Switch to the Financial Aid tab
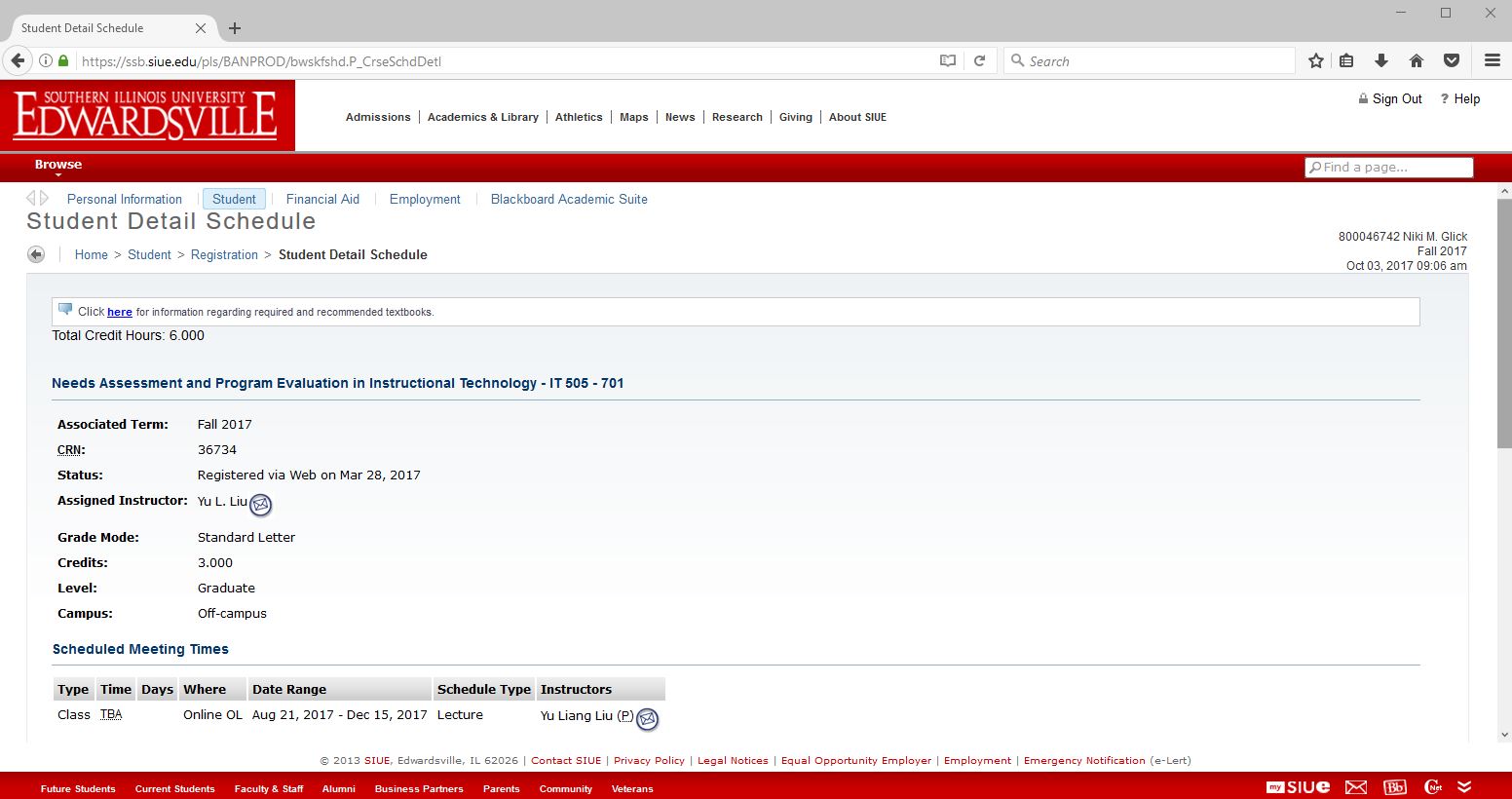The image size is (1512, 799). click(x=322, y=199)
